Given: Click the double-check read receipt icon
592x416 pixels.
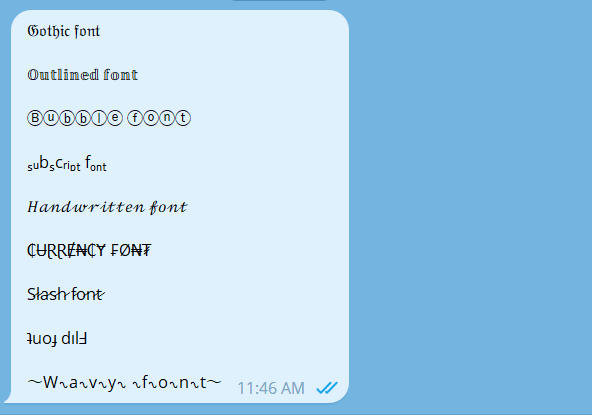Looking at the screenshot, I should (327, 388).
